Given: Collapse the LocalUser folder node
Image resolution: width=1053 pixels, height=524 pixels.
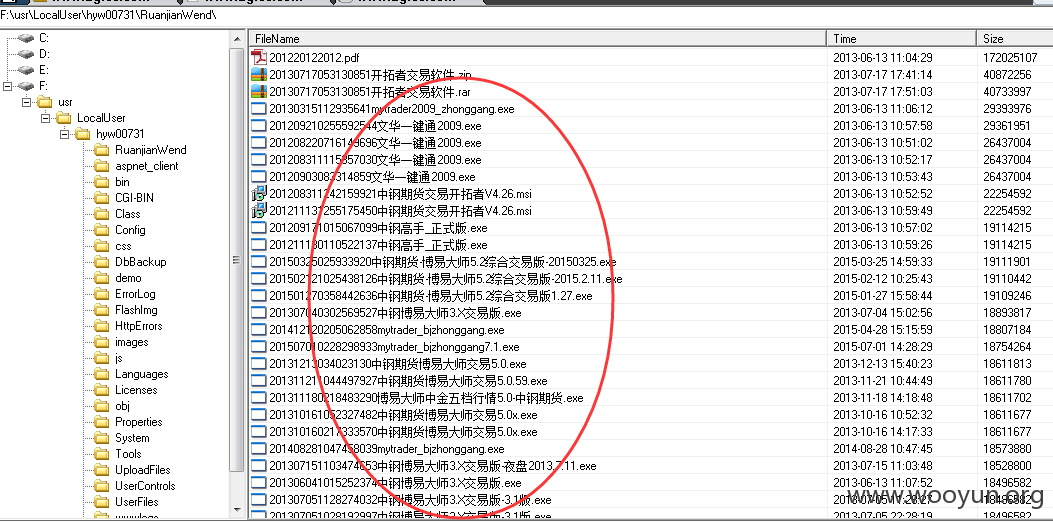Looking at the screenshot, I should click(x=45, y=118).
